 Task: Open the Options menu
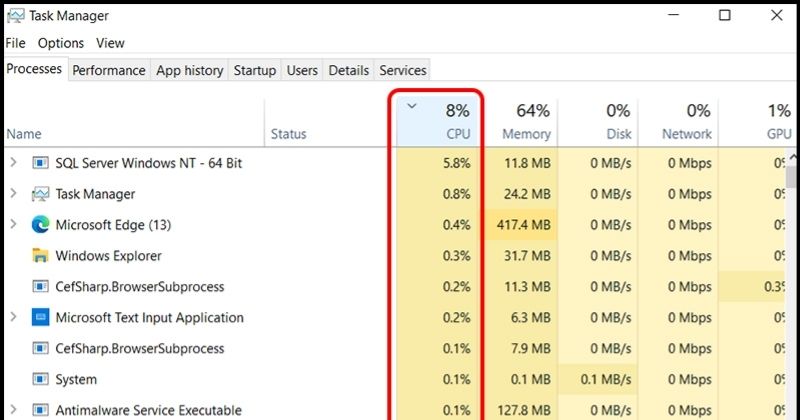pyautogui.click(x=61, y=43)
